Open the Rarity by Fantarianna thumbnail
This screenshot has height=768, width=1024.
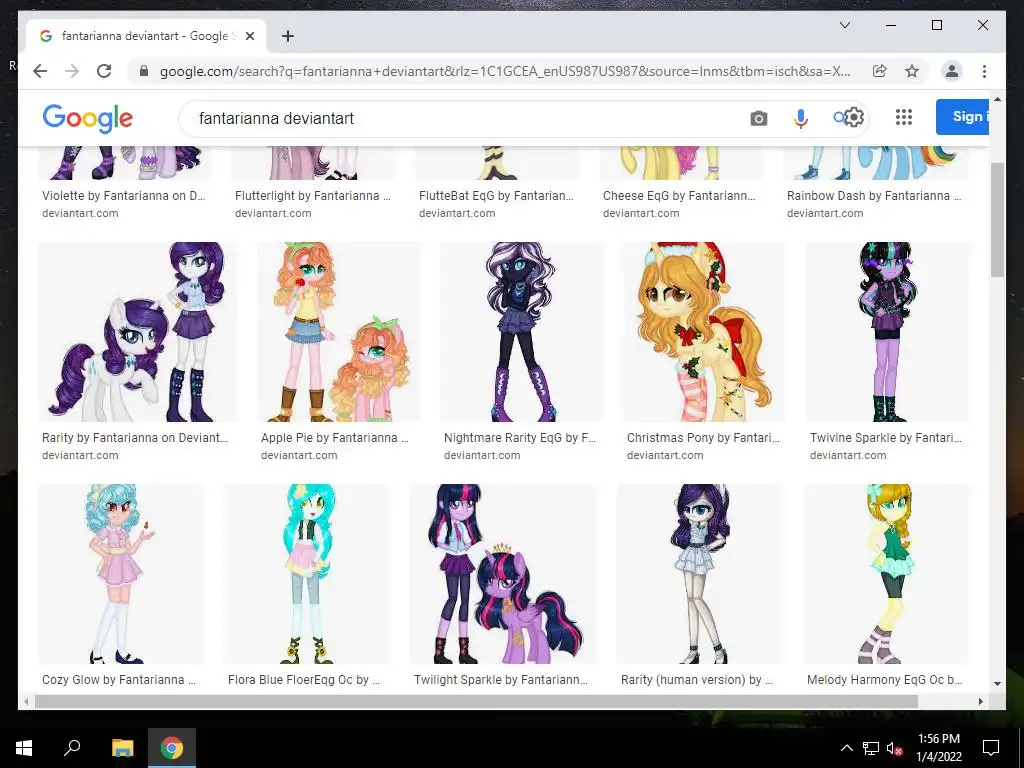[138, 332]
